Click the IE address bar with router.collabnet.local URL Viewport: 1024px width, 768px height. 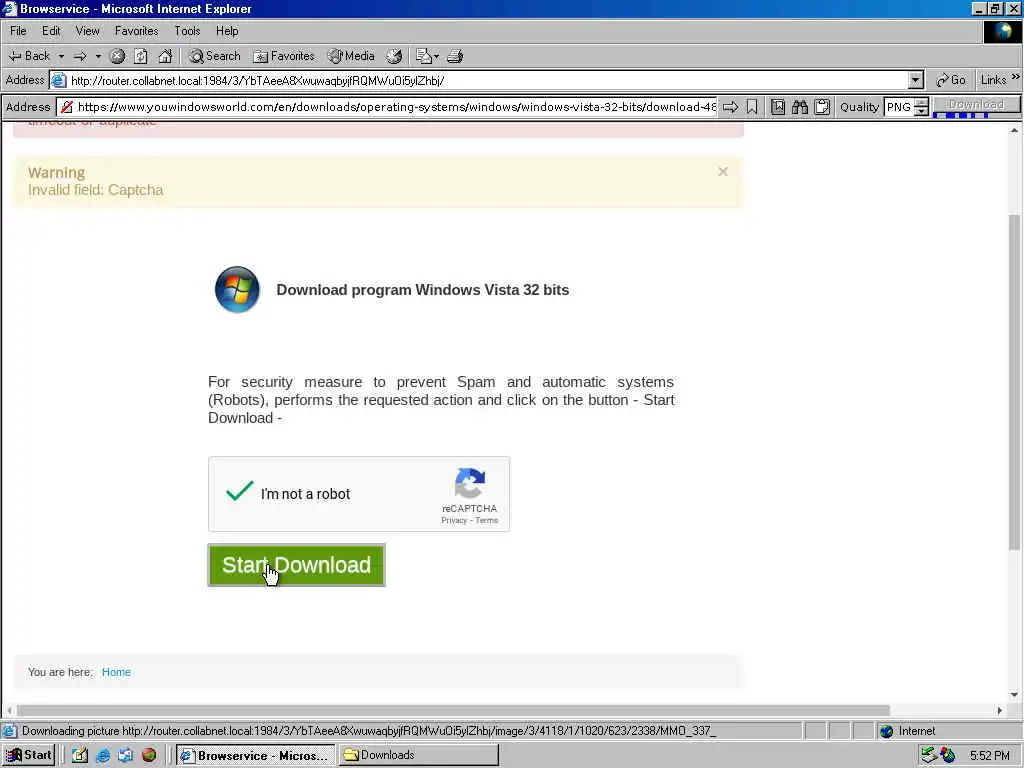(487, 80)
